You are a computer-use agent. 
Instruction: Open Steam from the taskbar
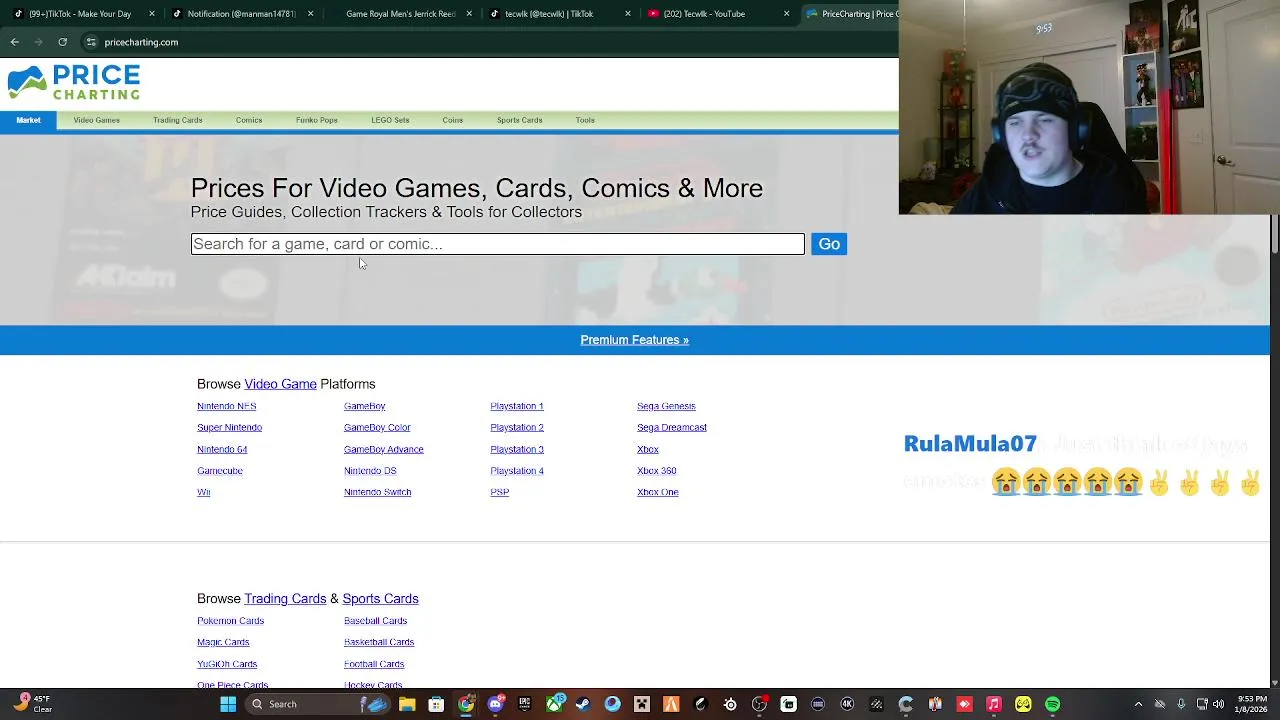[583, 704]
